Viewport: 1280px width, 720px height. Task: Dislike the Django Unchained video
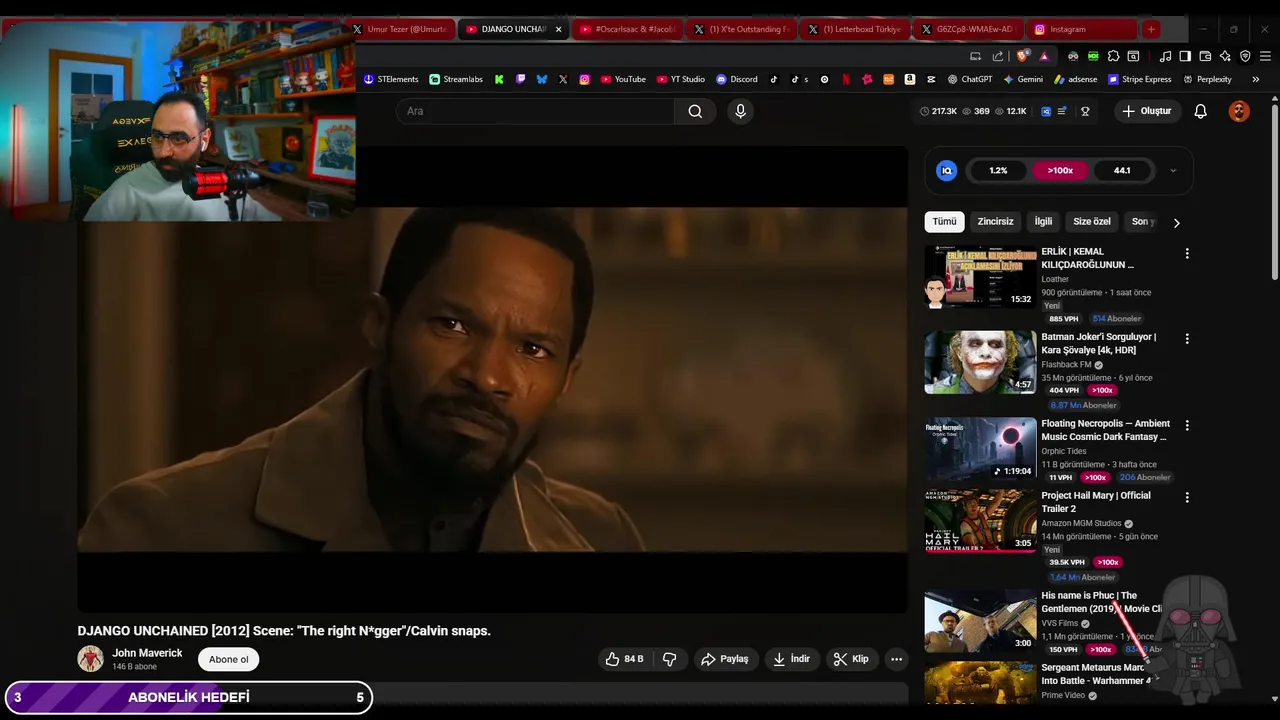tap(670, 659)
